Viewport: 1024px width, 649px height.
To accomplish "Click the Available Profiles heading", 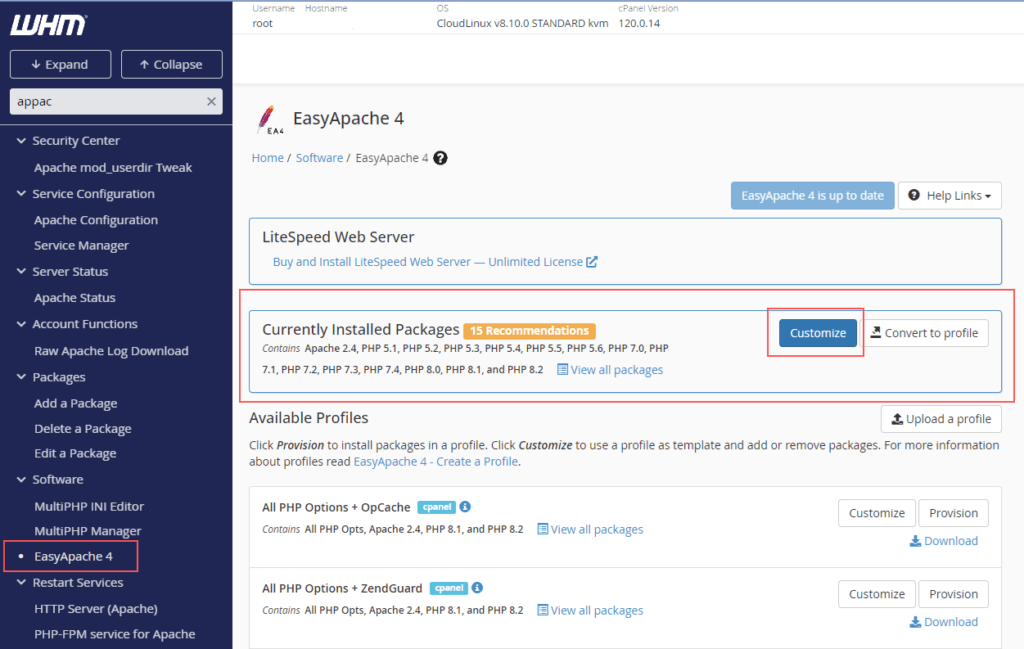I will (309, 418).
